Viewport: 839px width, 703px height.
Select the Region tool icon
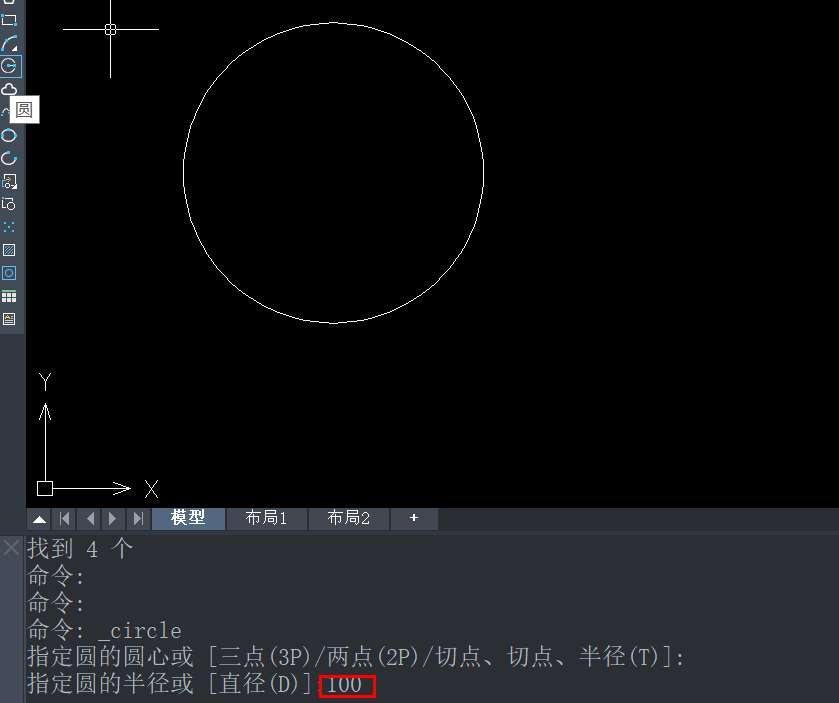(9, 273)
